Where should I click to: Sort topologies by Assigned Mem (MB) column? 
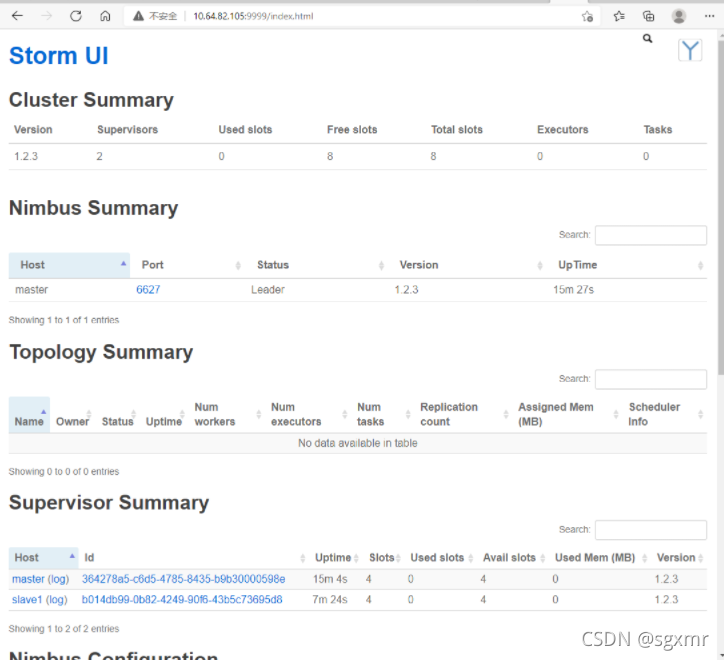click(567, 414)
